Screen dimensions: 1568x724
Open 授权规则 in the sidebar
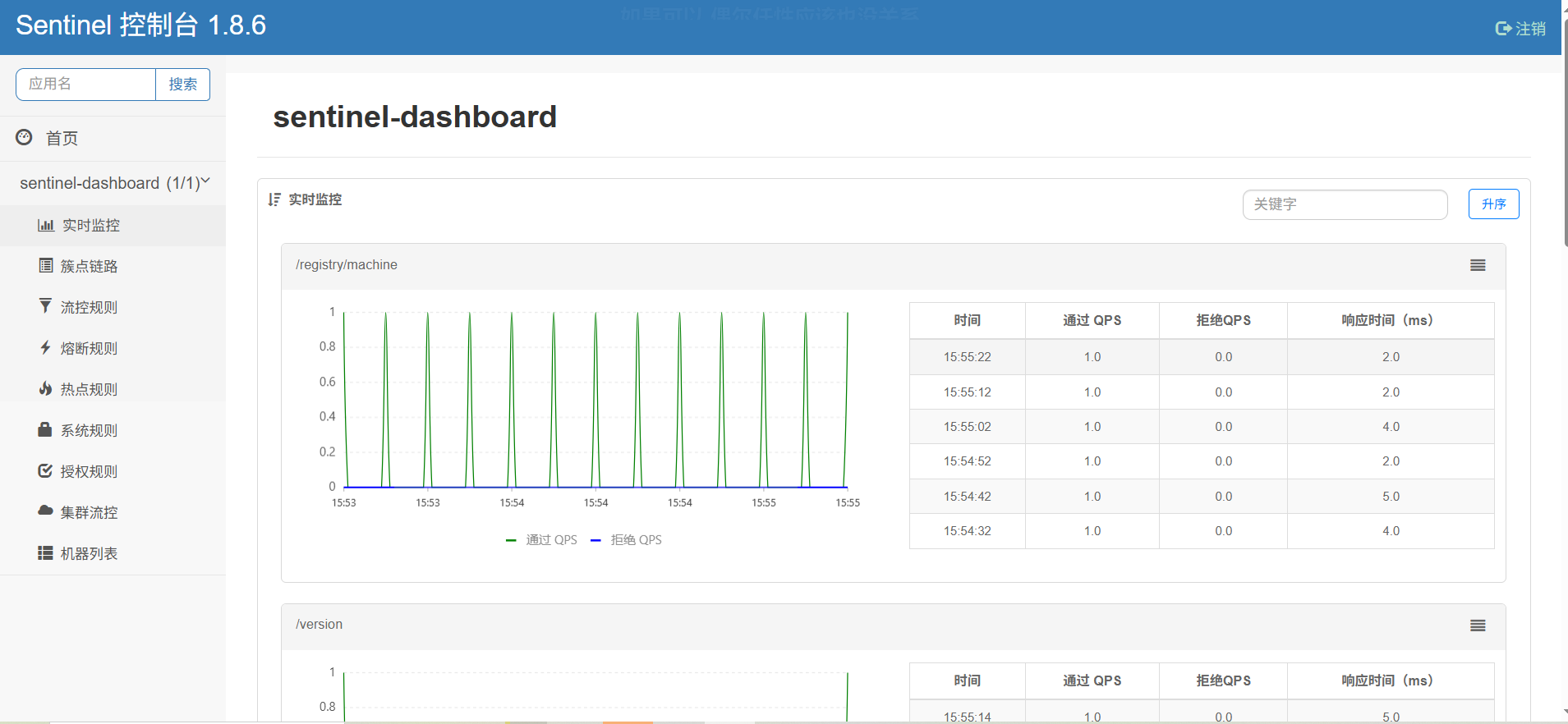(113, 471)
